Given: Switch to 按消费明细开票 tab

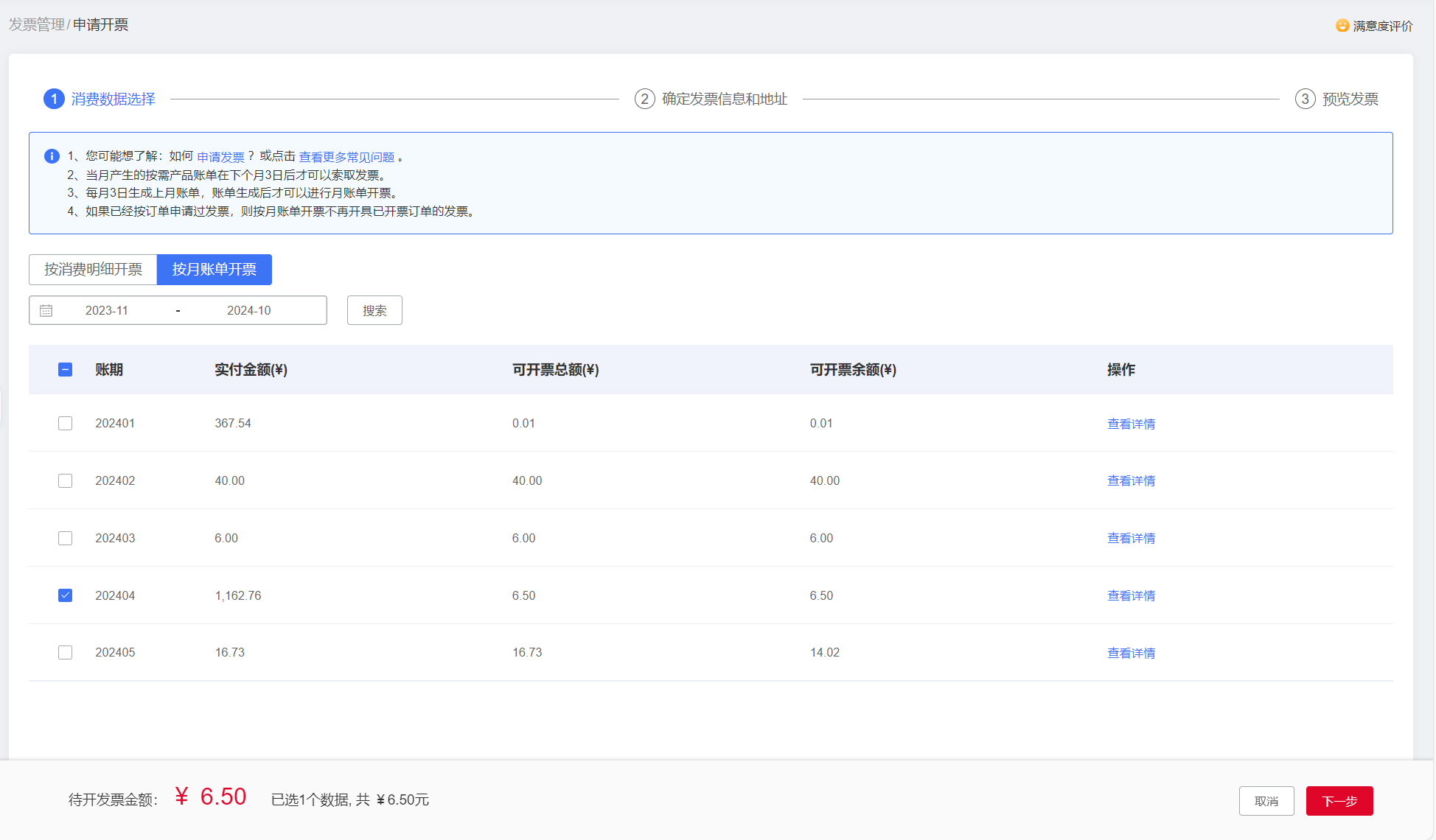Looking at the screenshot, I should pyautogui.click(x=93, y=270).
